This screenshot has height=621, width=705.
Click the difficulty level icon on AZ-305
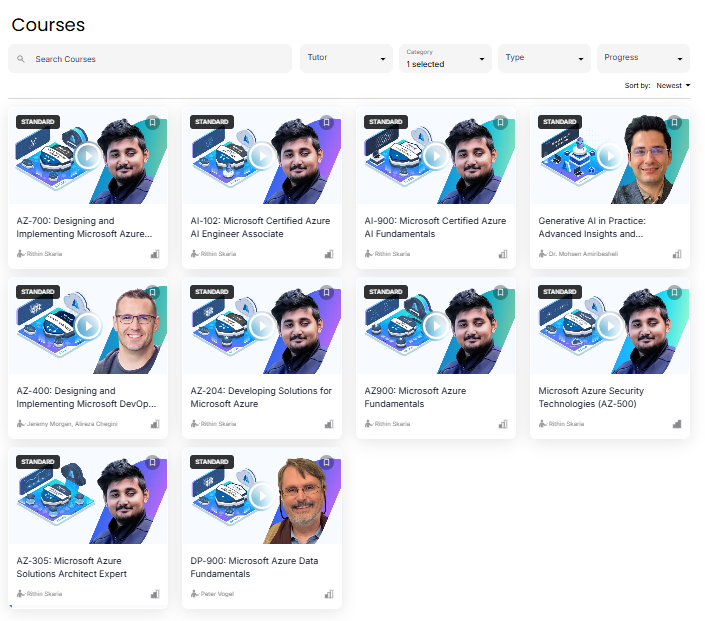tap(155, 594)
